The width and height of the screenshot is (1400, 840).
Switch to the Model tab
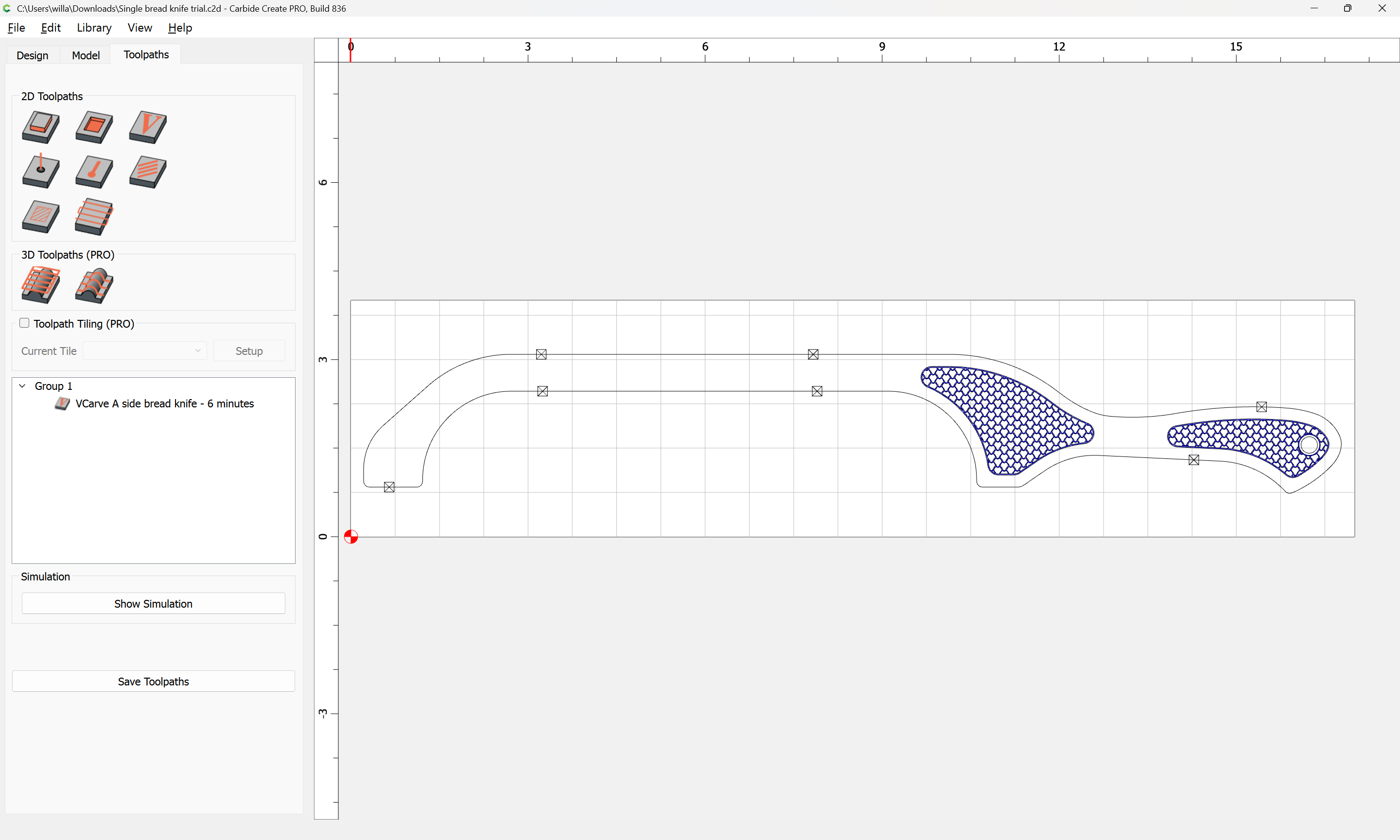[86, 55]
